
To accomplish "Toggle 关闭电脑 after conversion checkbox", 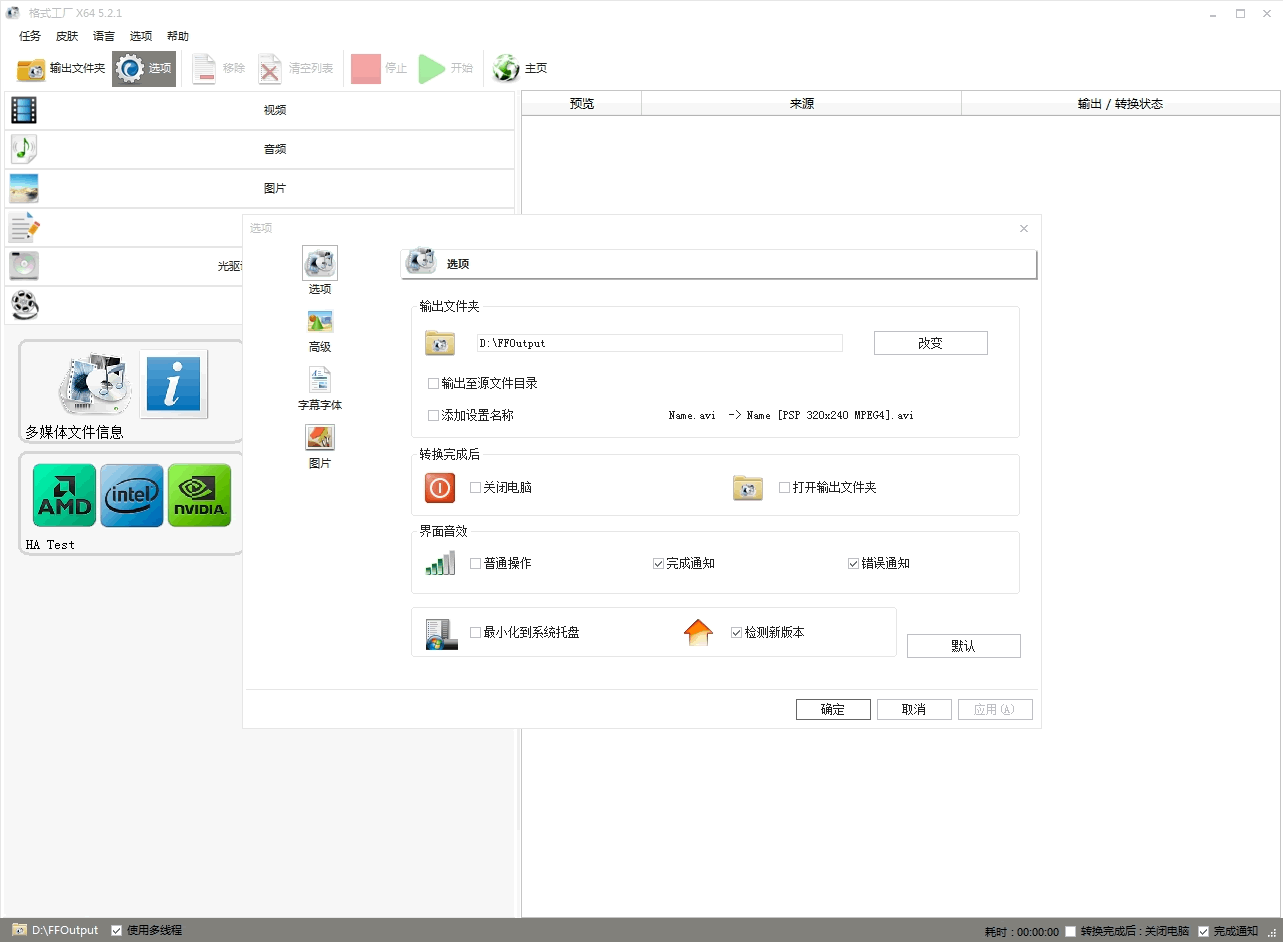I will tap(476, 488).
